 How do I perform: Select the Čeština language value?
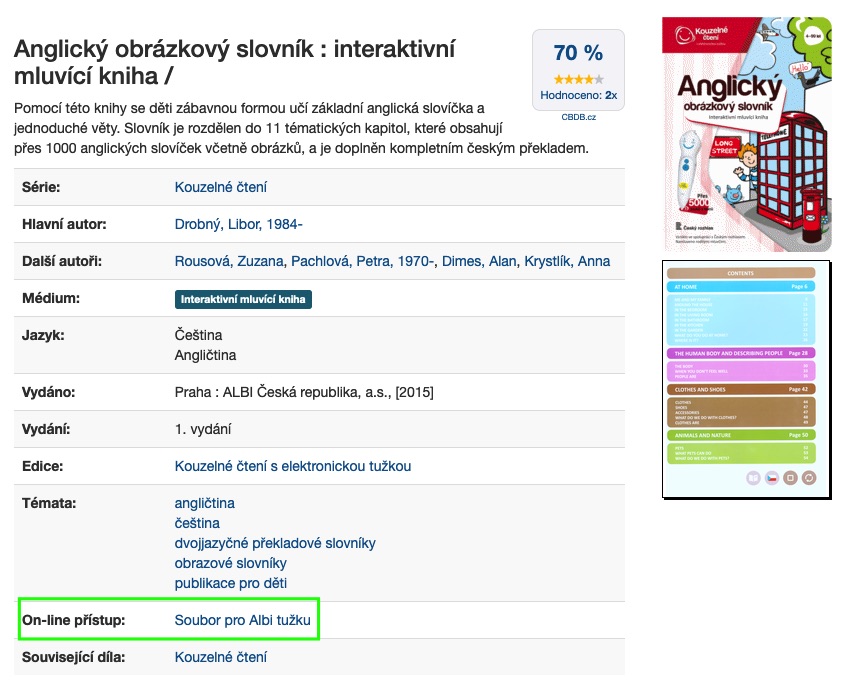(x=198, y=335)
